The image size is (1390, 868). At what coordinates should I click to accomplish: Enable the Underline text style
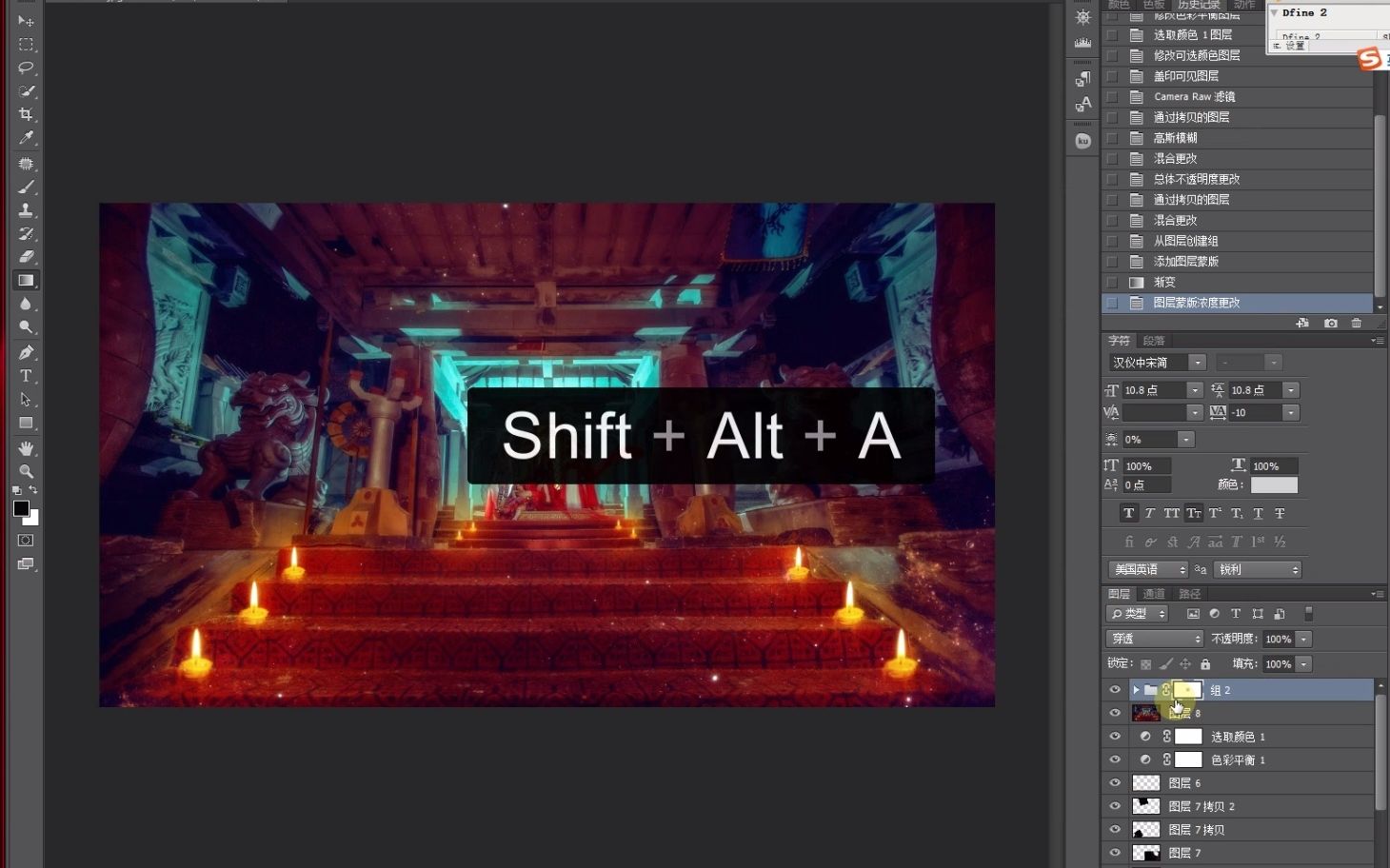1258,513
